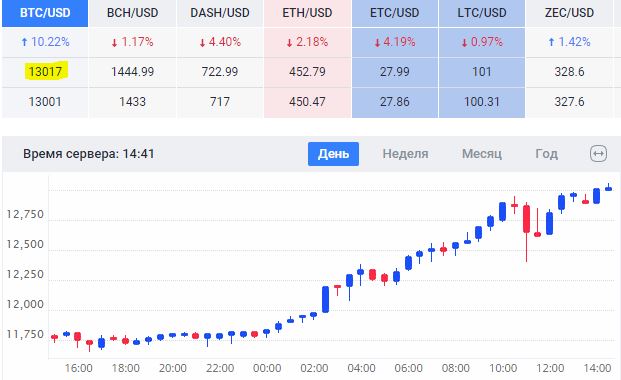Click the BCH price 1444.99
Viewport: 621px width, 380px height.
132,72
